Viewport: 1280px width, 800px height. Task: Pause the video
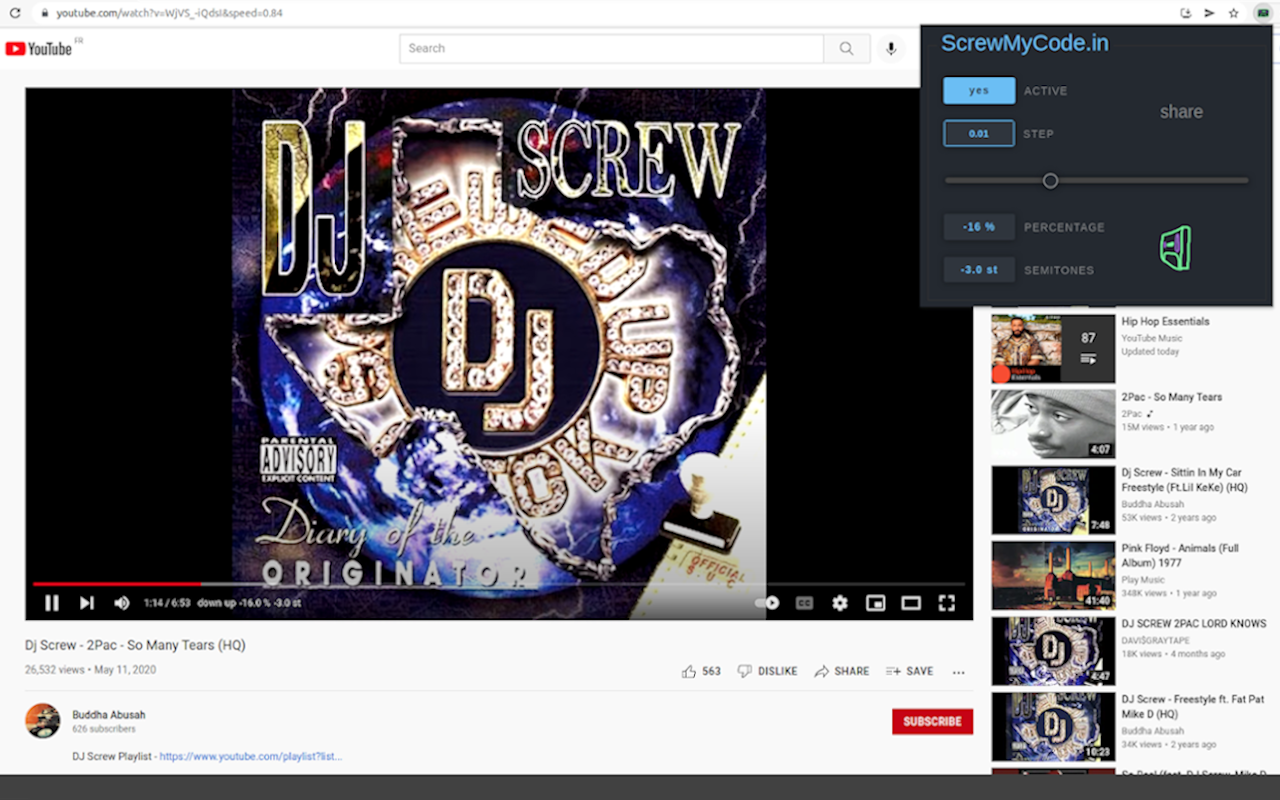[x=52, y=603]
